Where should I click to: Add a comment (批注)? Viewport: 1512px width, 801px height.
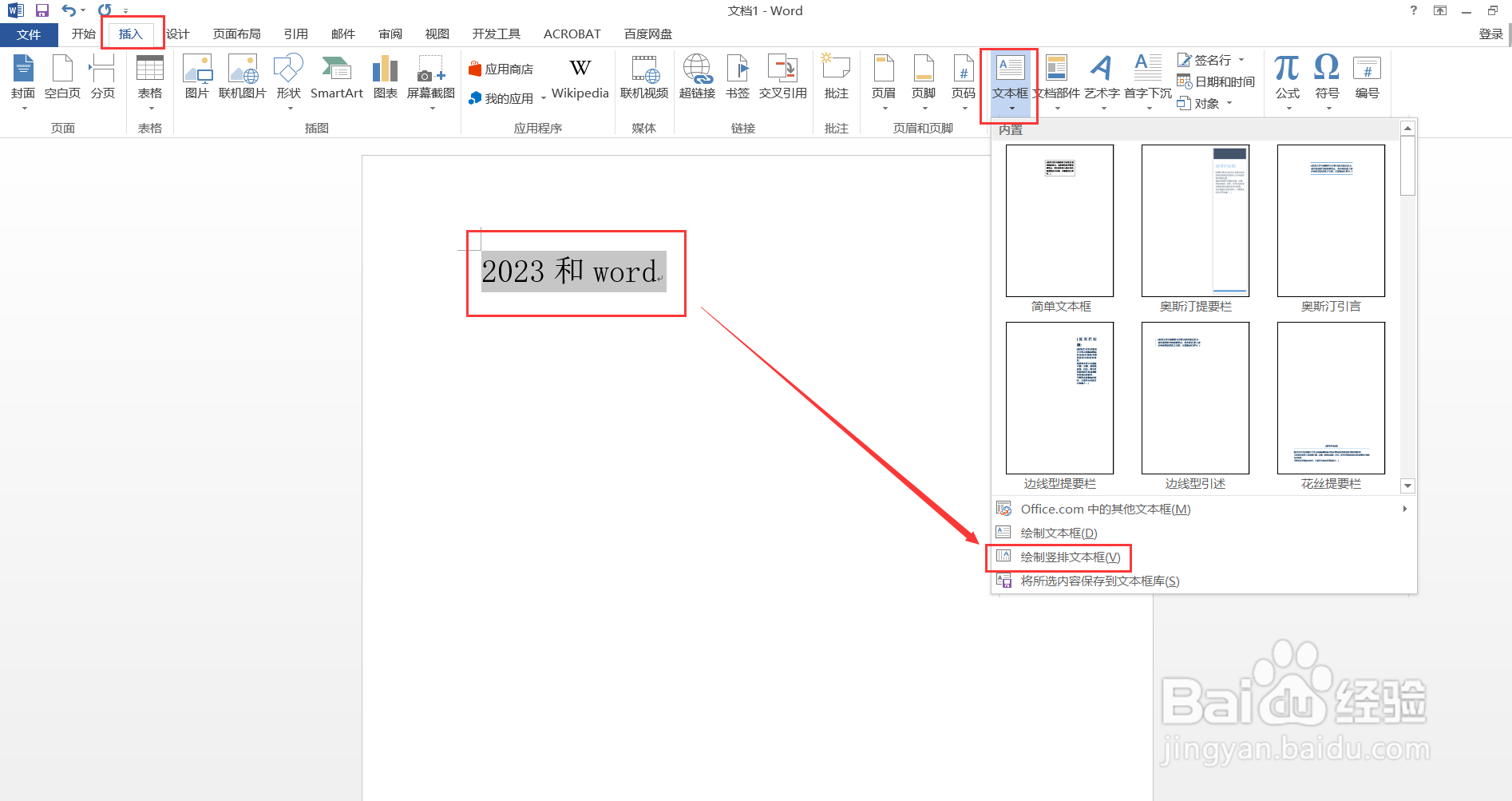click(837, 78)
